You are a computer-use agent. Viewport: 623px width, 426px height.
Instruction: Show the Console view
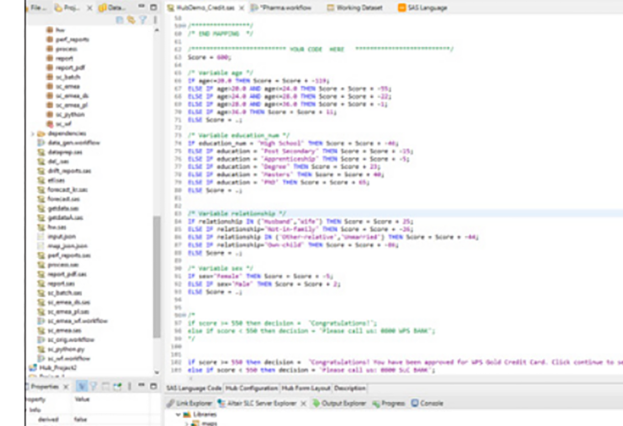(x=431, y=402)
